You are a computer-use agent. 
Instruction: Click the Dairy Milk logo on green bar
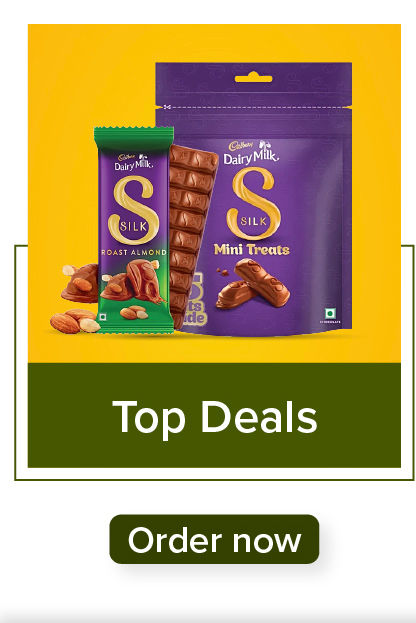134,162
